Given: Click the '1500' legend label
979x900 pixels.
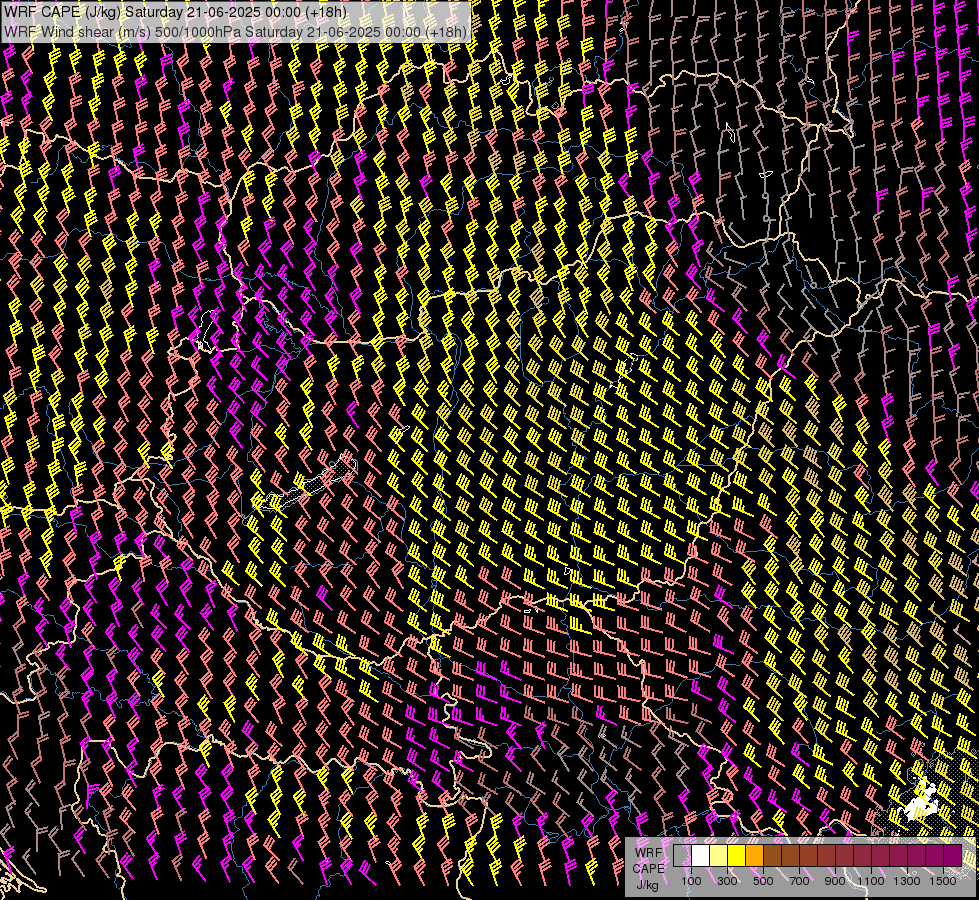Looking at the screenshot, I should point(943,881).
